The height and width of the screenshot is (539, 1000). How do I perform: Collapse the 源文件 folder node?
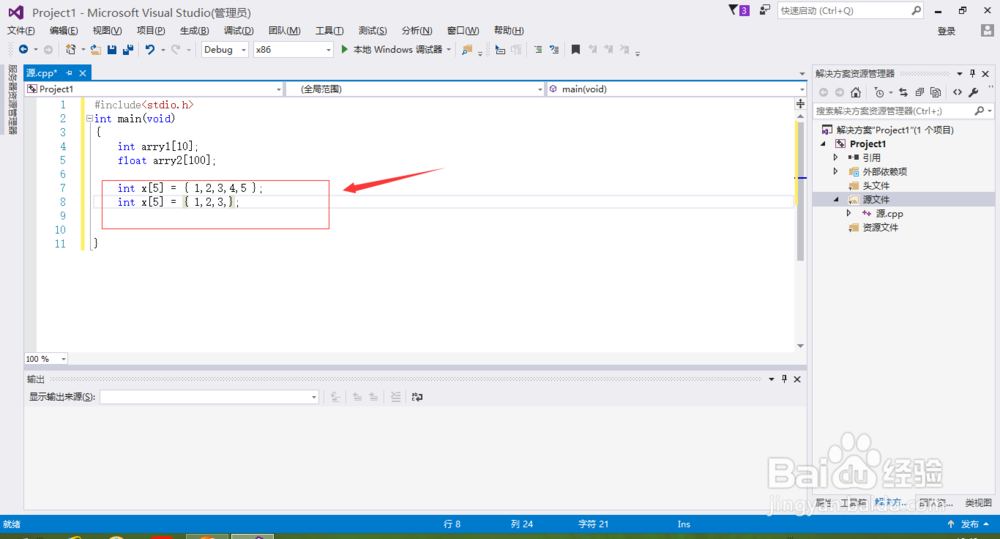point(836,200)
